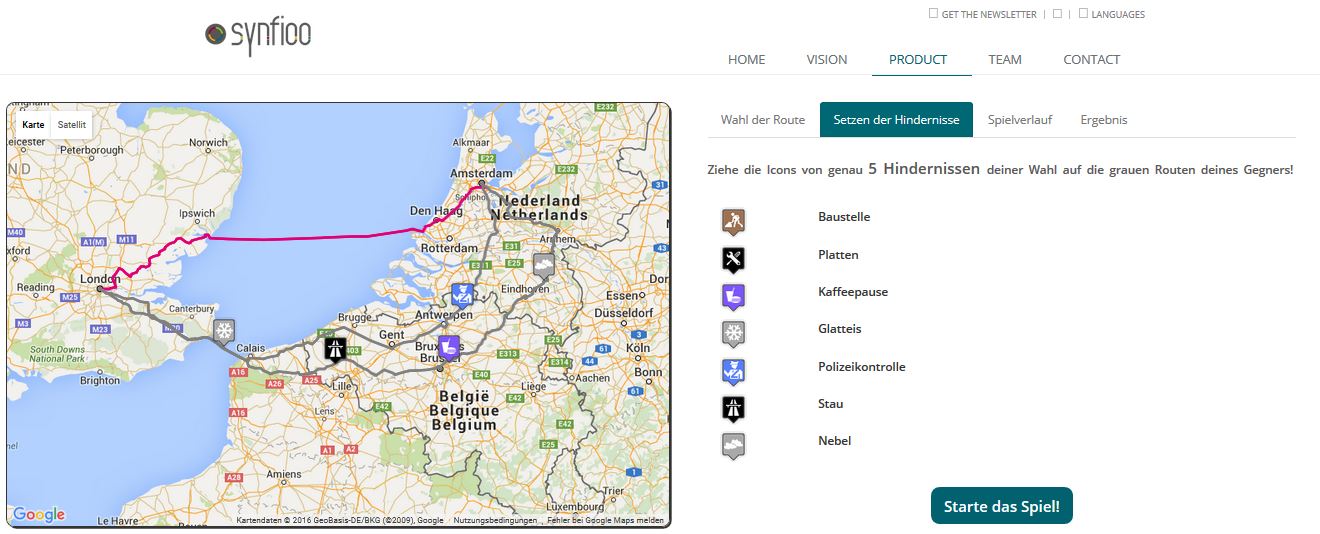Switch to the Wahl der Route tab
The height and width of the screenshot is (534, 1320).
762,120
